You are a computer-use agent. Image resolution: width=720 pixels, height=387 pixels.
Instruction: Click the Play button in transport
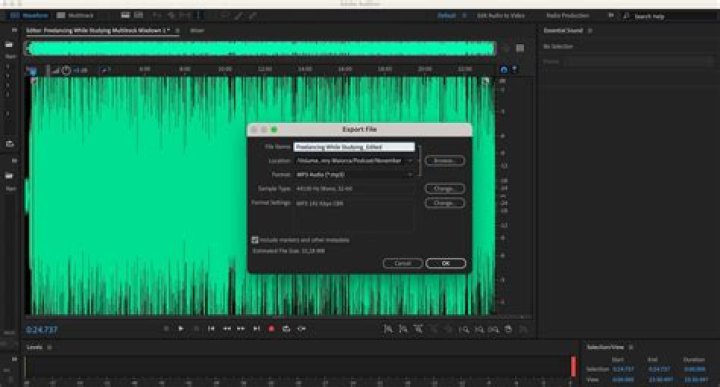[181, 329]
